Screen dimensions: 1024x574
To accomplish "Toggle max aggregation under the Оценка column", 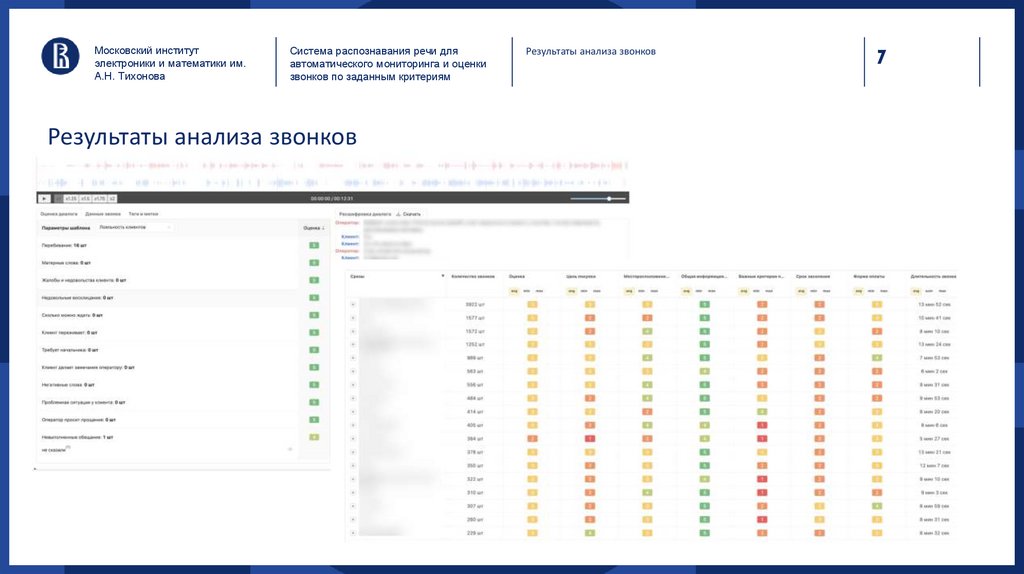I will pos(539,291).
